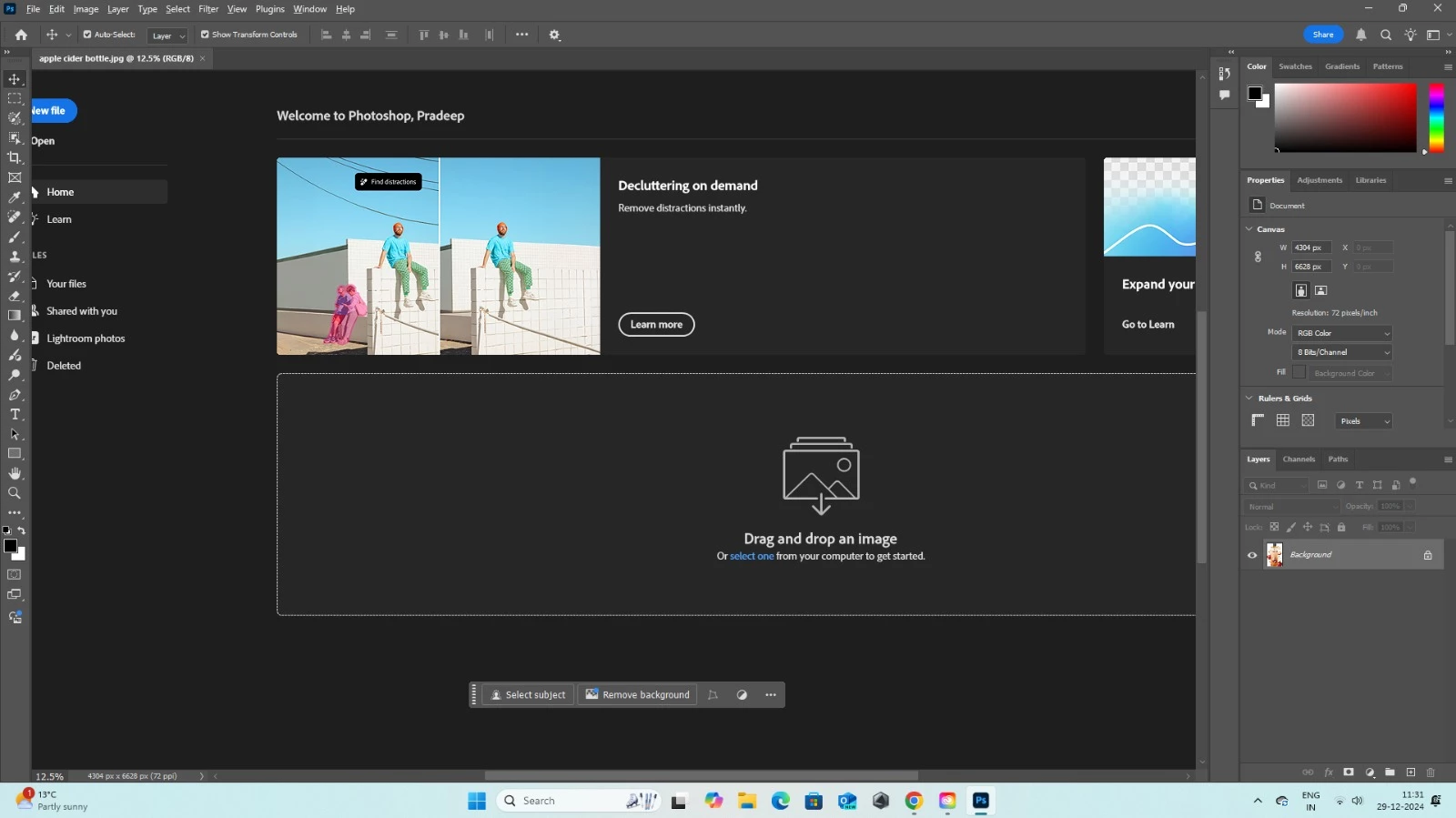
Task: Open the Plugins menu
Action: coord(269,9)
